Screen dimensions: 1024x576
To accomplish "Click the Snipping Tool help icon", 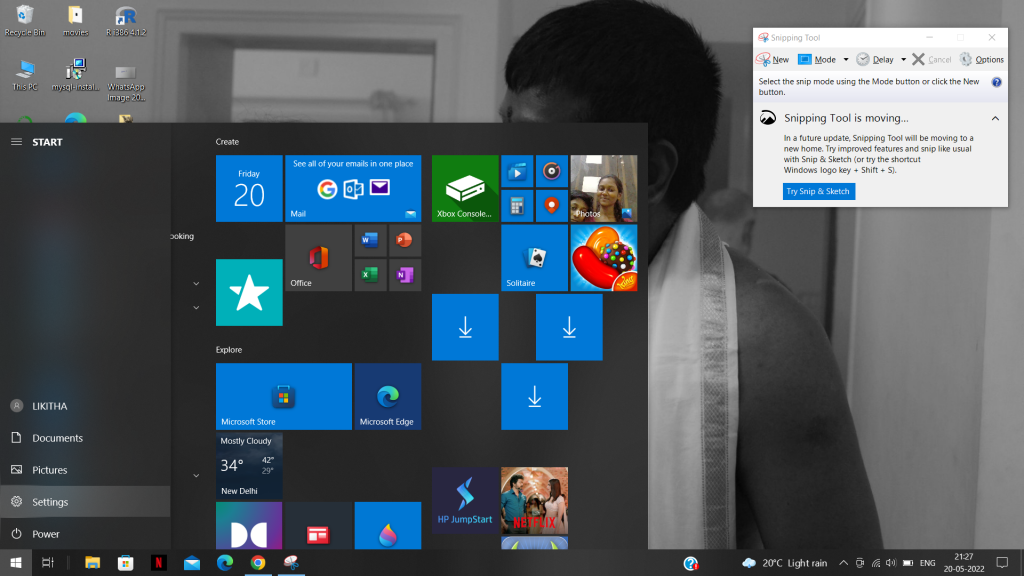I will tap(996, 82).
